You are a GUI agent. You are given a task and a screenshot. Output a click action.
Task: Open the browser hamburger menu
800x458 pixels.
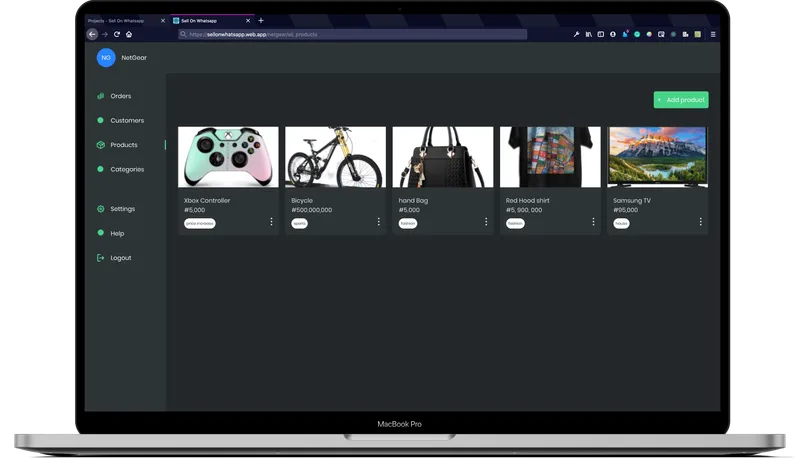[x=713, y=34]
